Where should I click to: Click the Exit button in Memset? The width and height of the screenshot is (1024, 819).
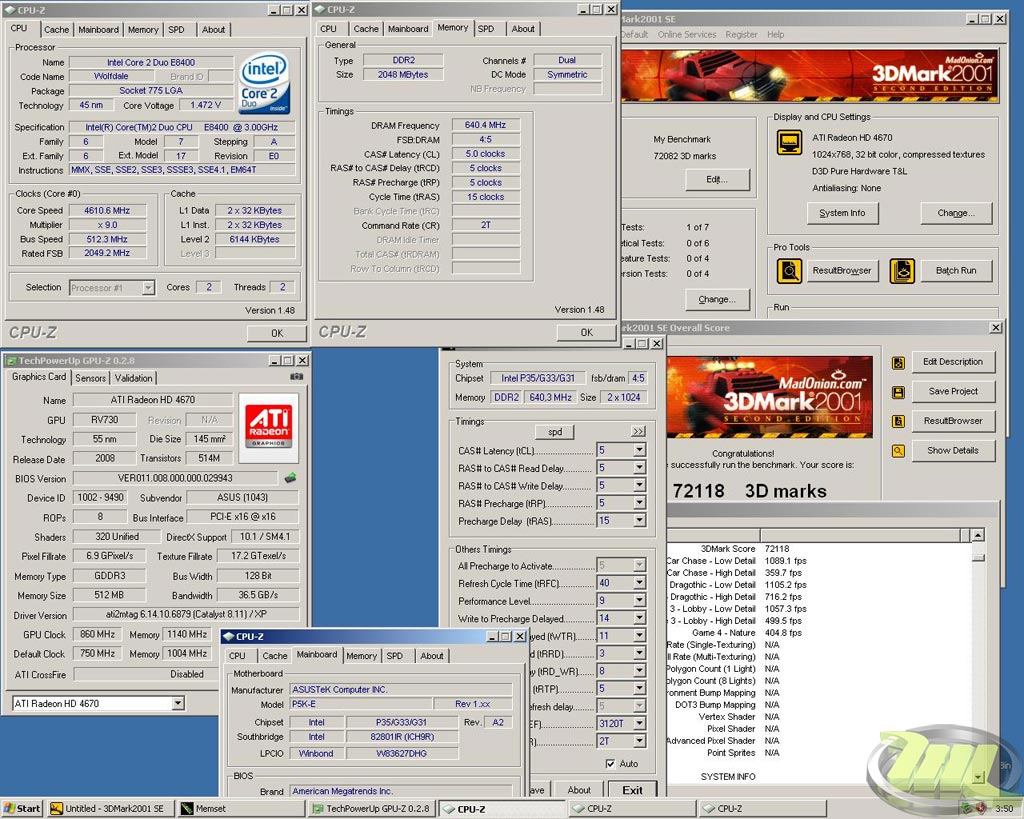pos(632,789)
